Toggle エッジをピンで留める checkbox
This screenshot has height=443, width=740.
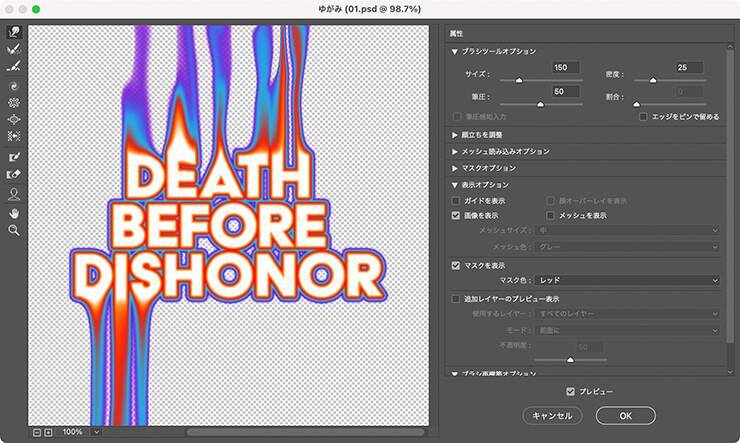pyautogui.click(x=643, y=117)
